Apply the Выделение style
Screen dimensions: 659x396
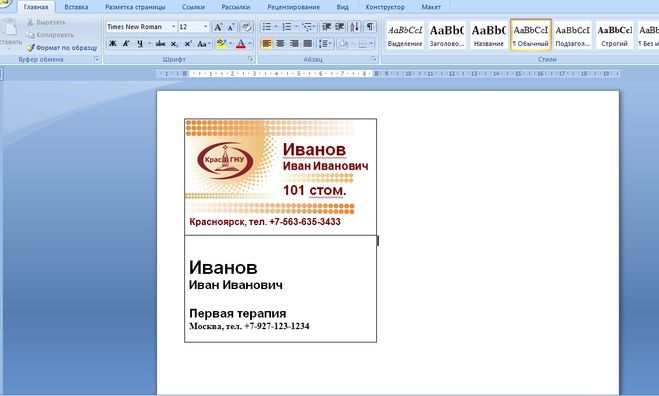click(x=405, y=35)
